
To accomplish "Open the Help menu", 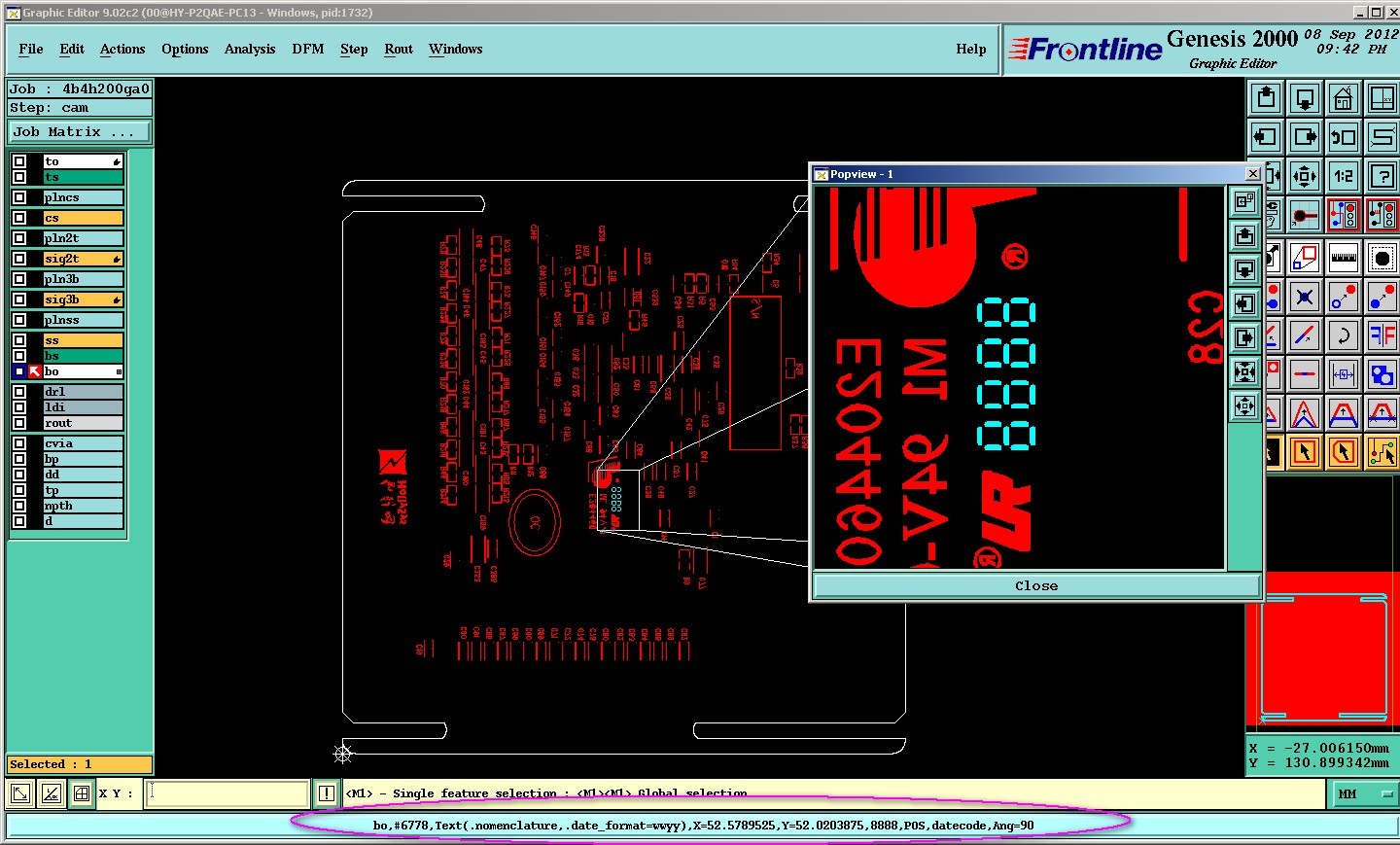I will [x=971, y=49].
